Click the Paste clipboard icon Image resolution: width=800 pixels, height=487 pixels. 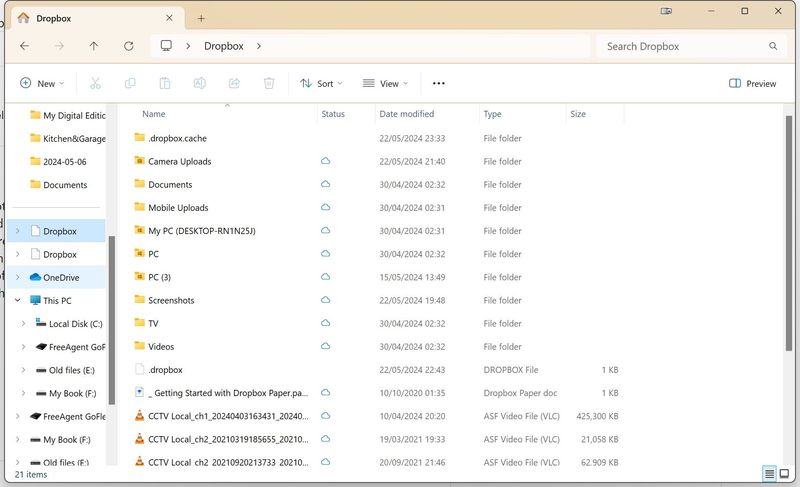[165, 84]
